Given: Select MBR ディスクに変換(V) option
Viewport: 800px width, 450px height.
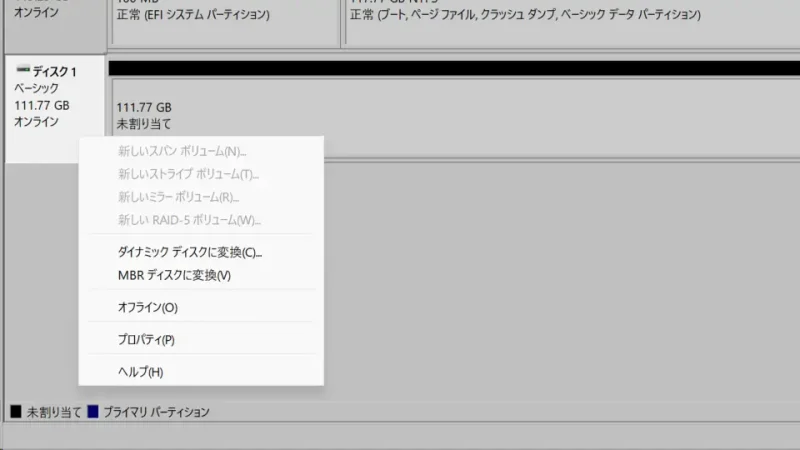Looking at the screenshot, I should click(x=201, y=276).
